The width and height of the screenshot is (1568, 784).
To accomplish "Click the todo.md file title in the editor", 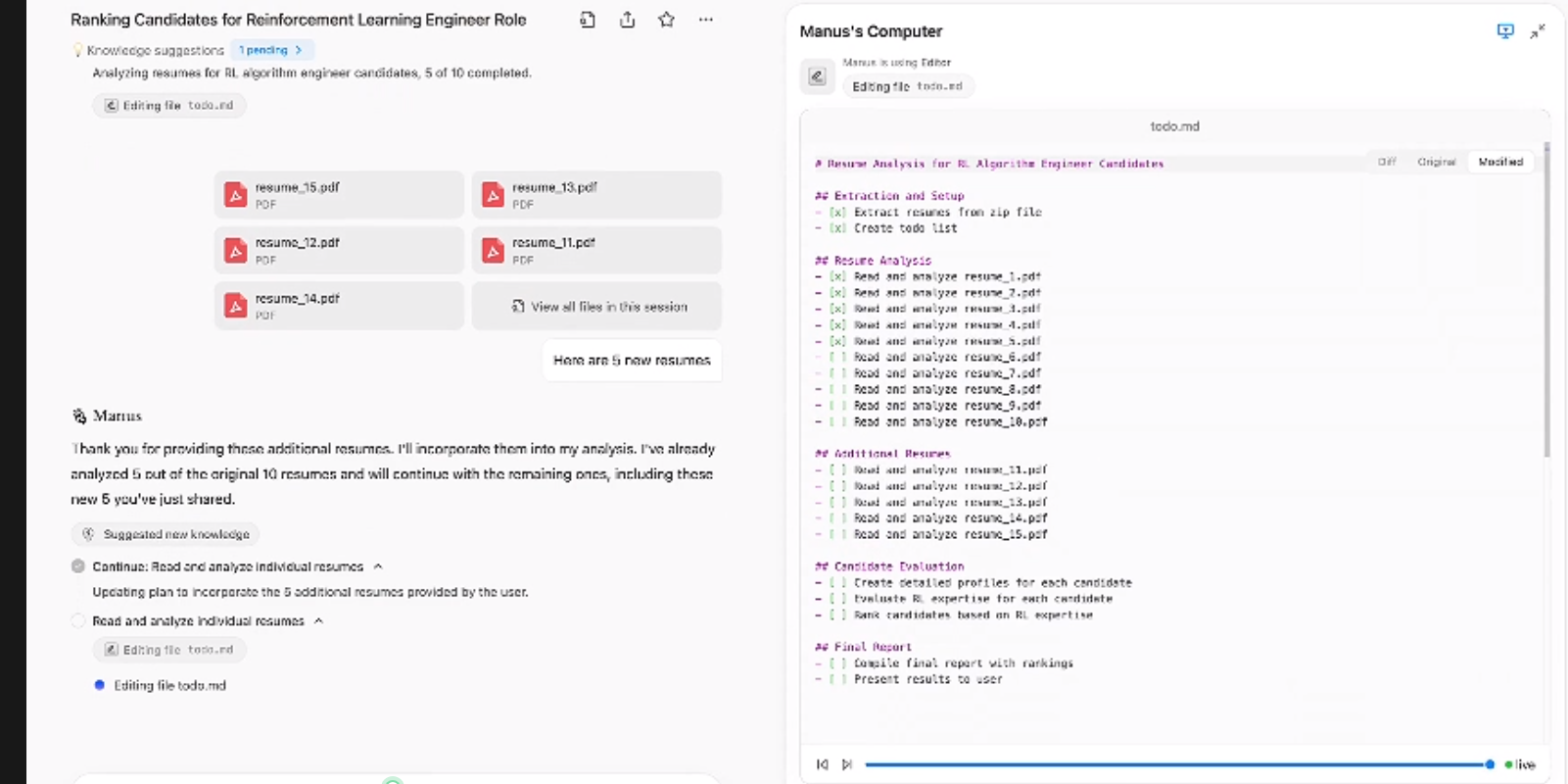I will [1174, 126].
